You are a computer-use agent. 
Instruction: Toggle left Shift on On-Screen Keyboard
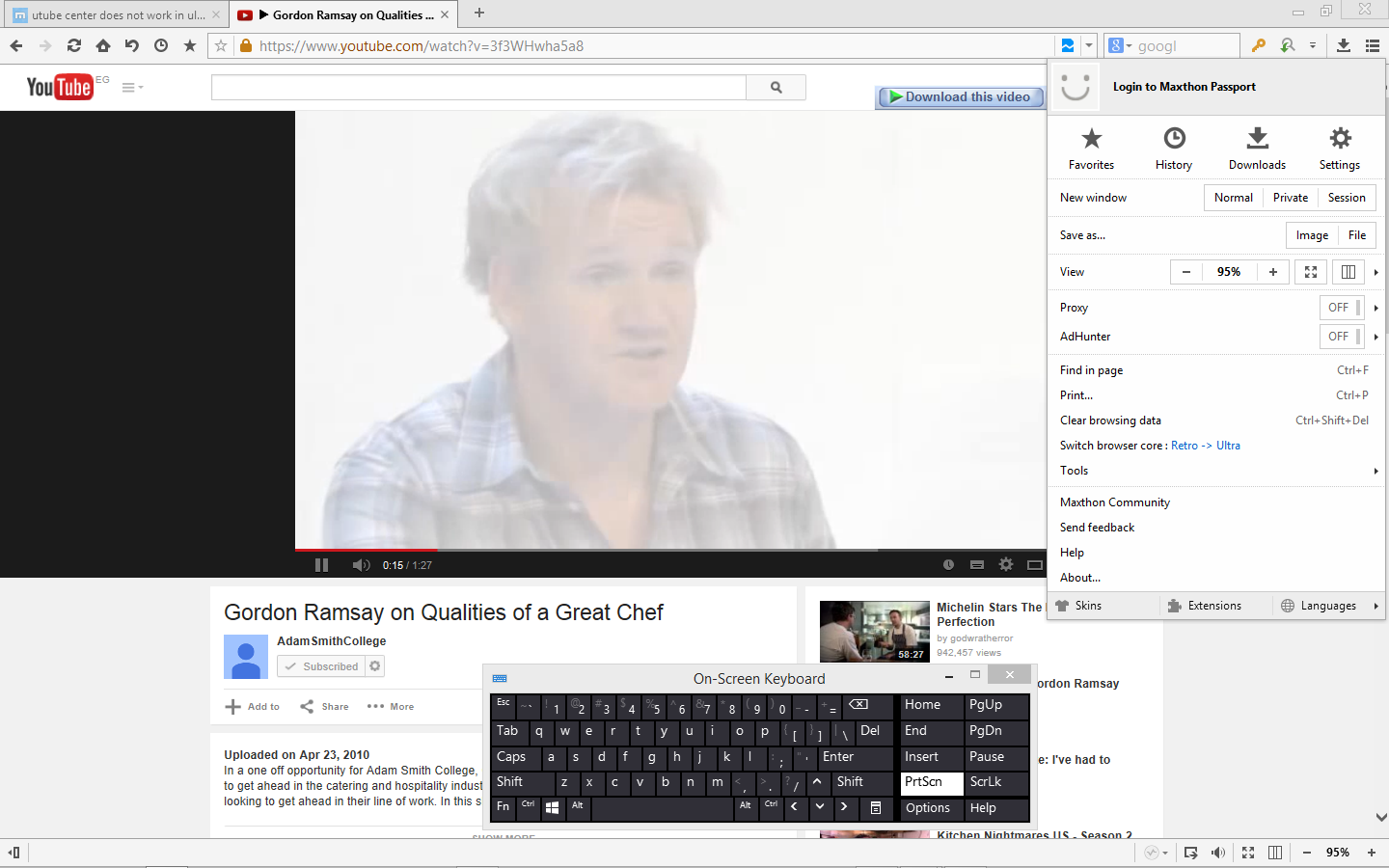(522, 782)
